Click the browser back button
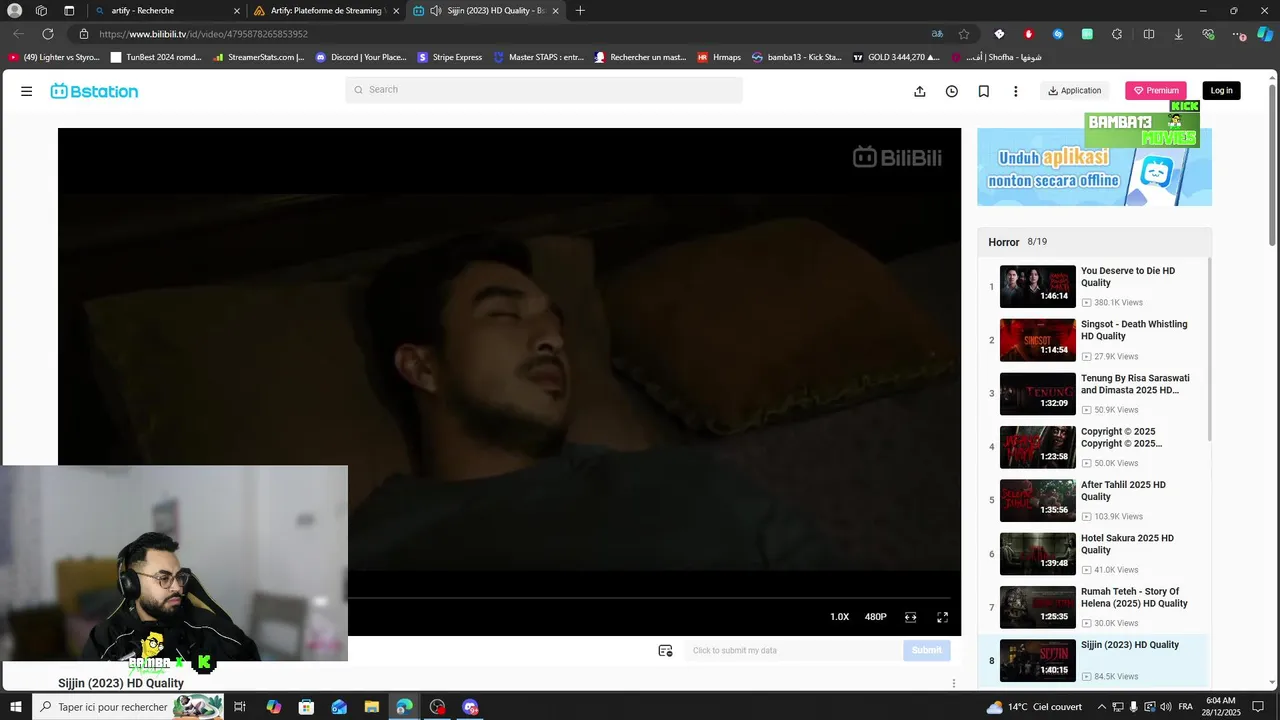The image size is (1280, 720). 18,34
